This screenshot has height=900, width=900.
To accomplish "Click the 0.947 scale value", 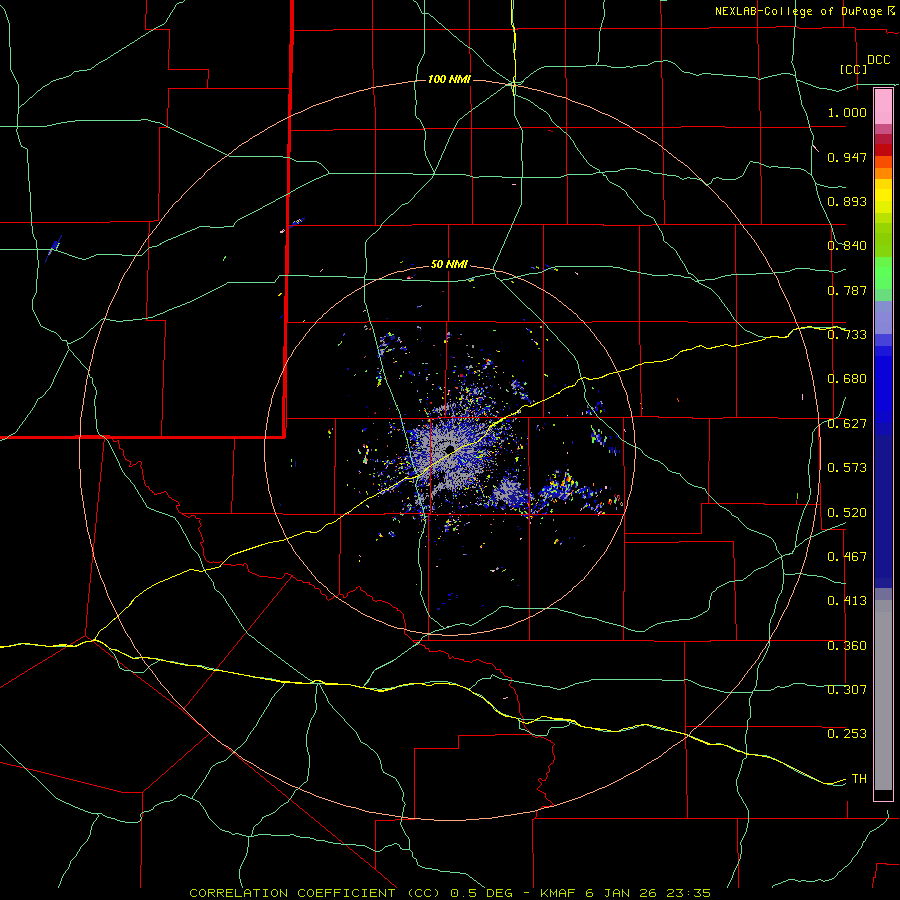I will 847,157.
